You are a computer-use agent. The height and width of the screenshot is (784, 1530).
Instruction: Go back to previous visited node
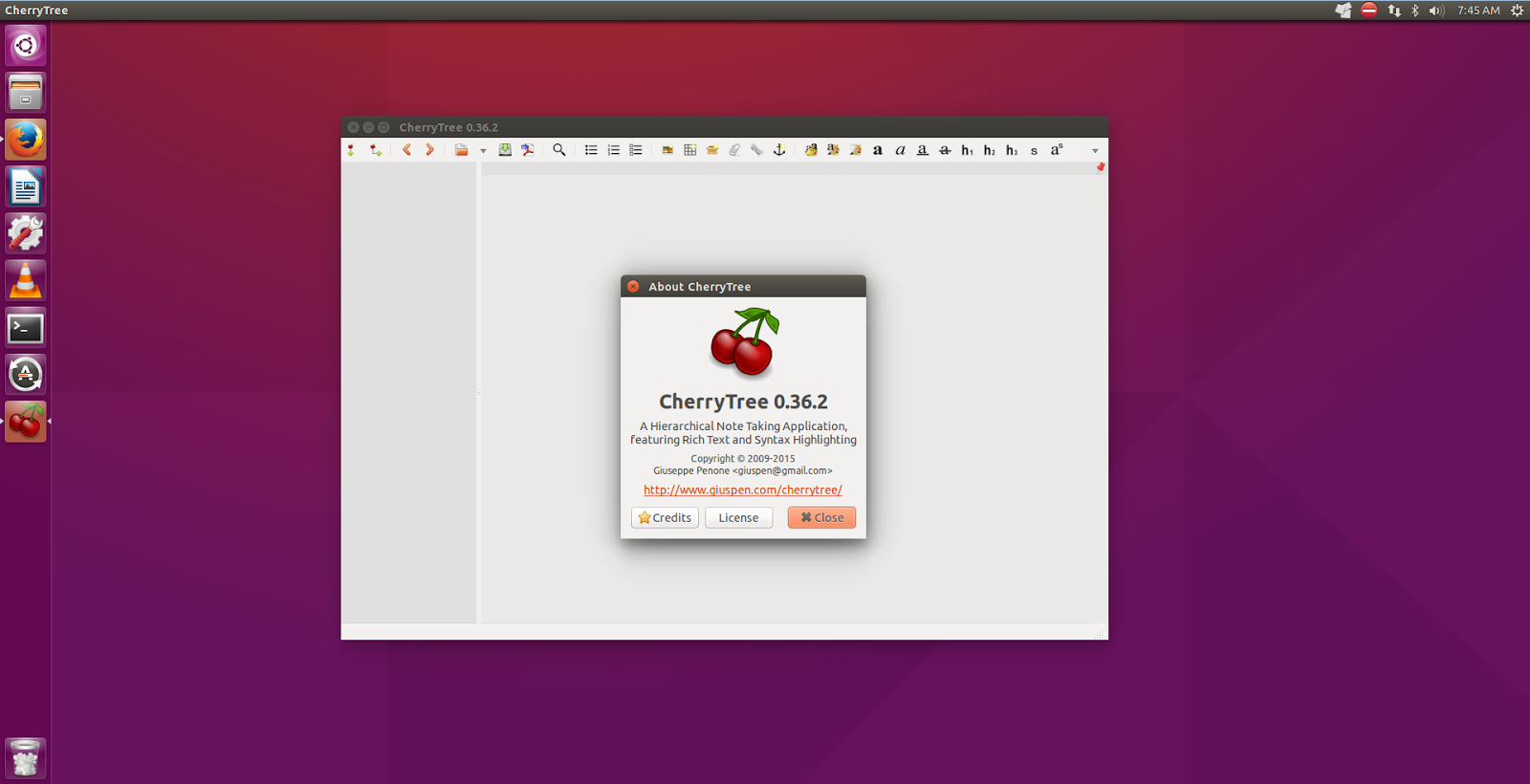(407, 150)
